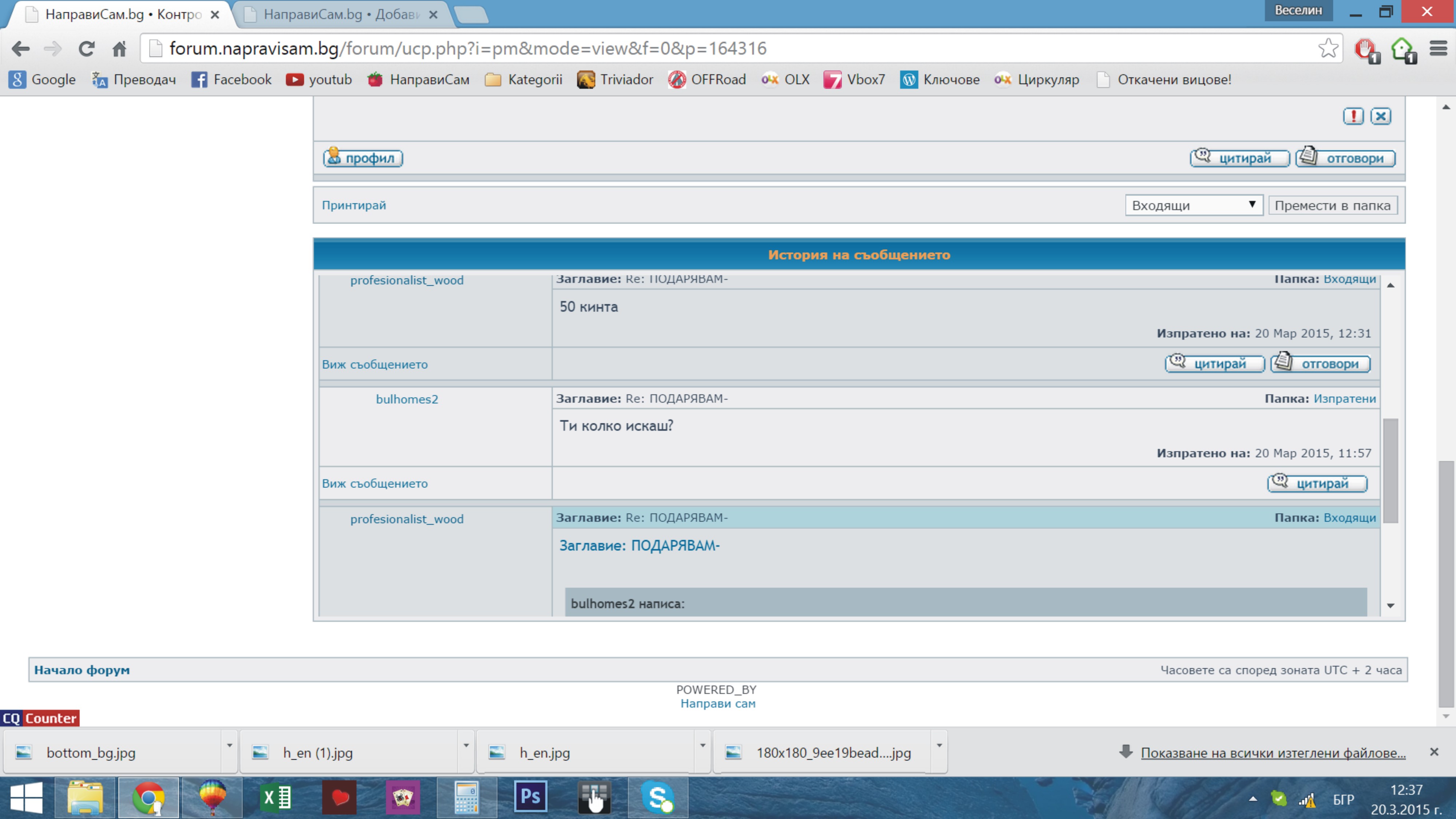Open the Входящи folder dropdown
The image size is (1456, 819).
click(1193, 205)
